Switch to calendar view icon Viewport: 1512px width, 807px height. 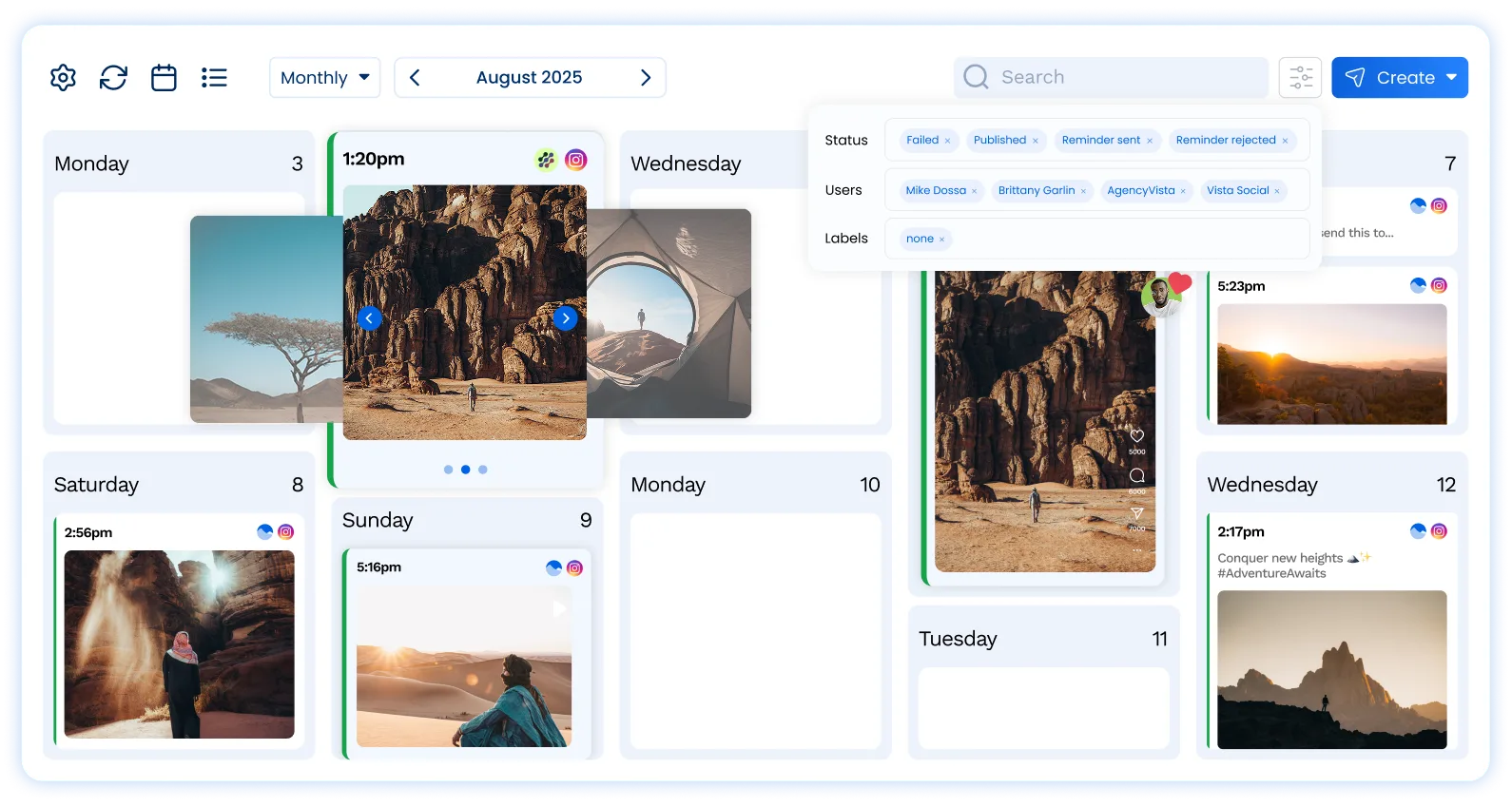(164, 78)
